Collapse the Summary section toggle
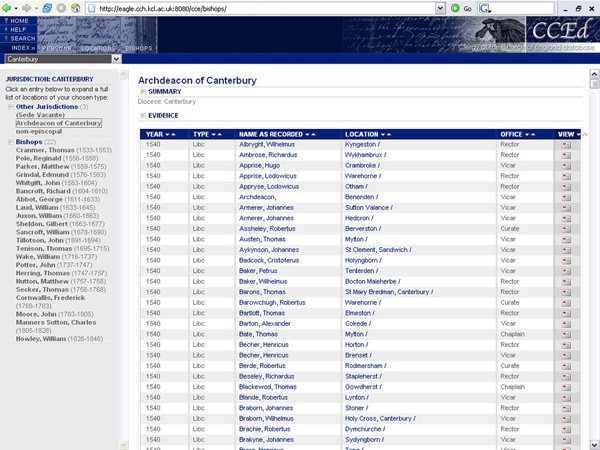Image resolution: width=600 pixels, height=450 pixels. (x=143, y=92)
